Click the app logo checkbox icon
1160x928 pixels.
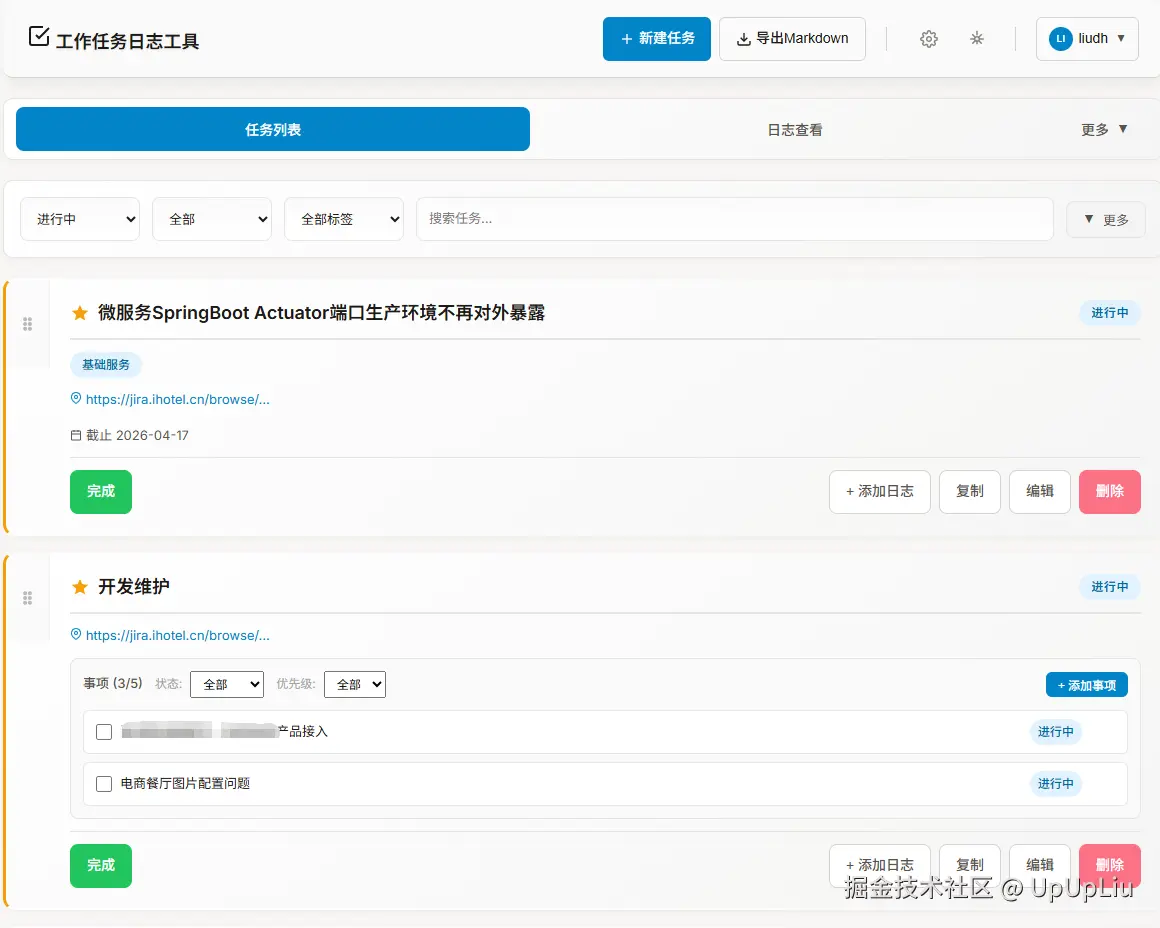pos(38,36)
